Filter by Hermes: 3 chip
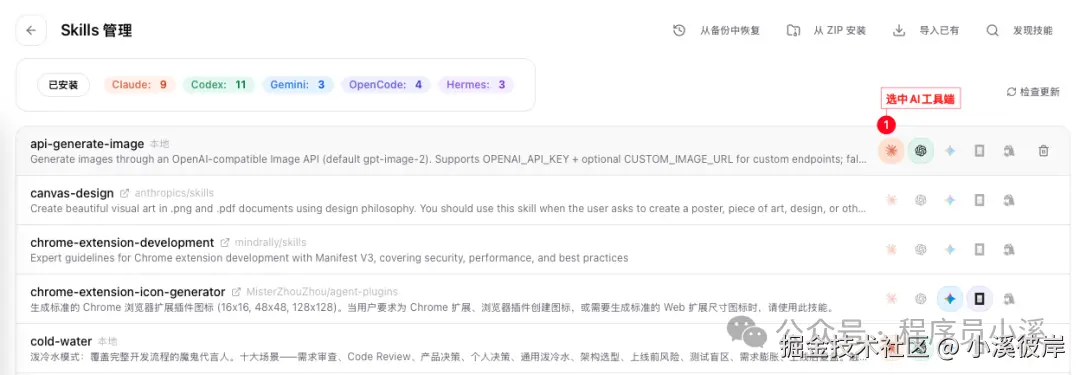The width and height of the screenshot is (1080, 375). tap(476, 85)
